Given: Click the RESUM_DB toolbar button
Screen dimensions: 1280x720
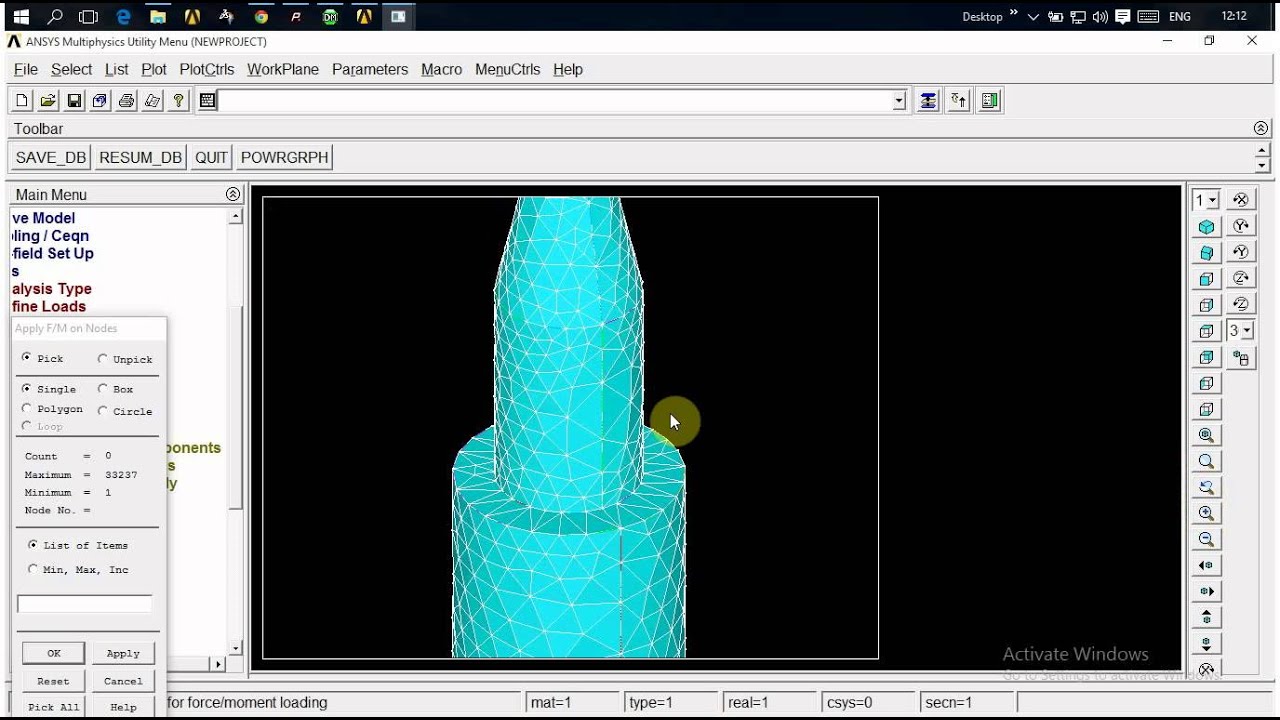Looking at the screenshot, I should click(x=141, y=157).
